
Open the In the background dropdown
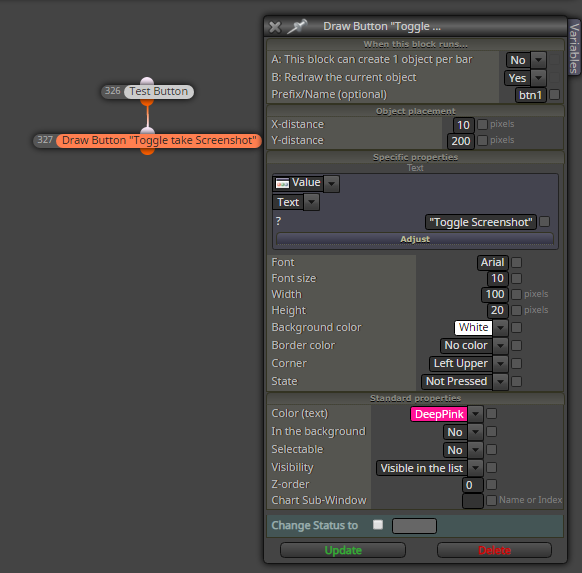pyautogui.click(x=475, y=432)
